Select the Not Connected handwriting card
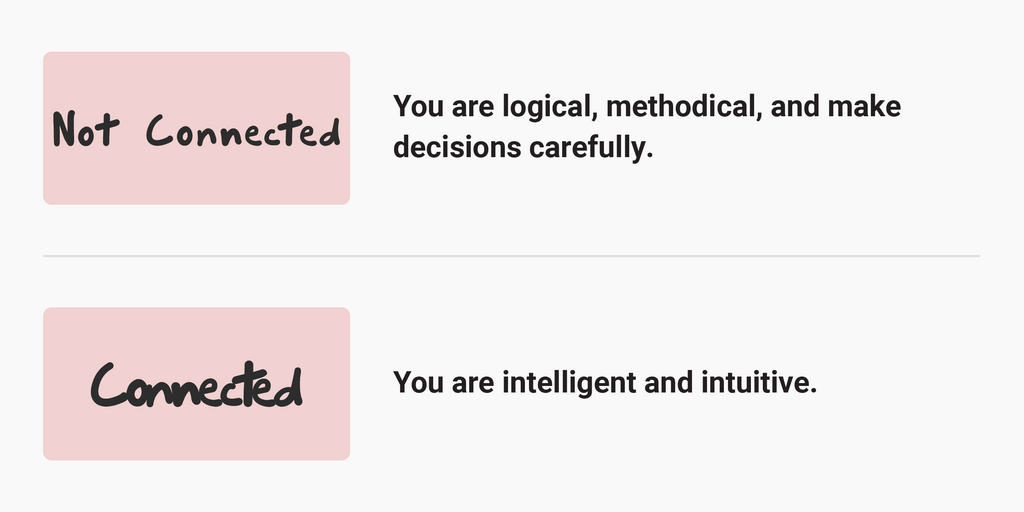 coord(197,128)
